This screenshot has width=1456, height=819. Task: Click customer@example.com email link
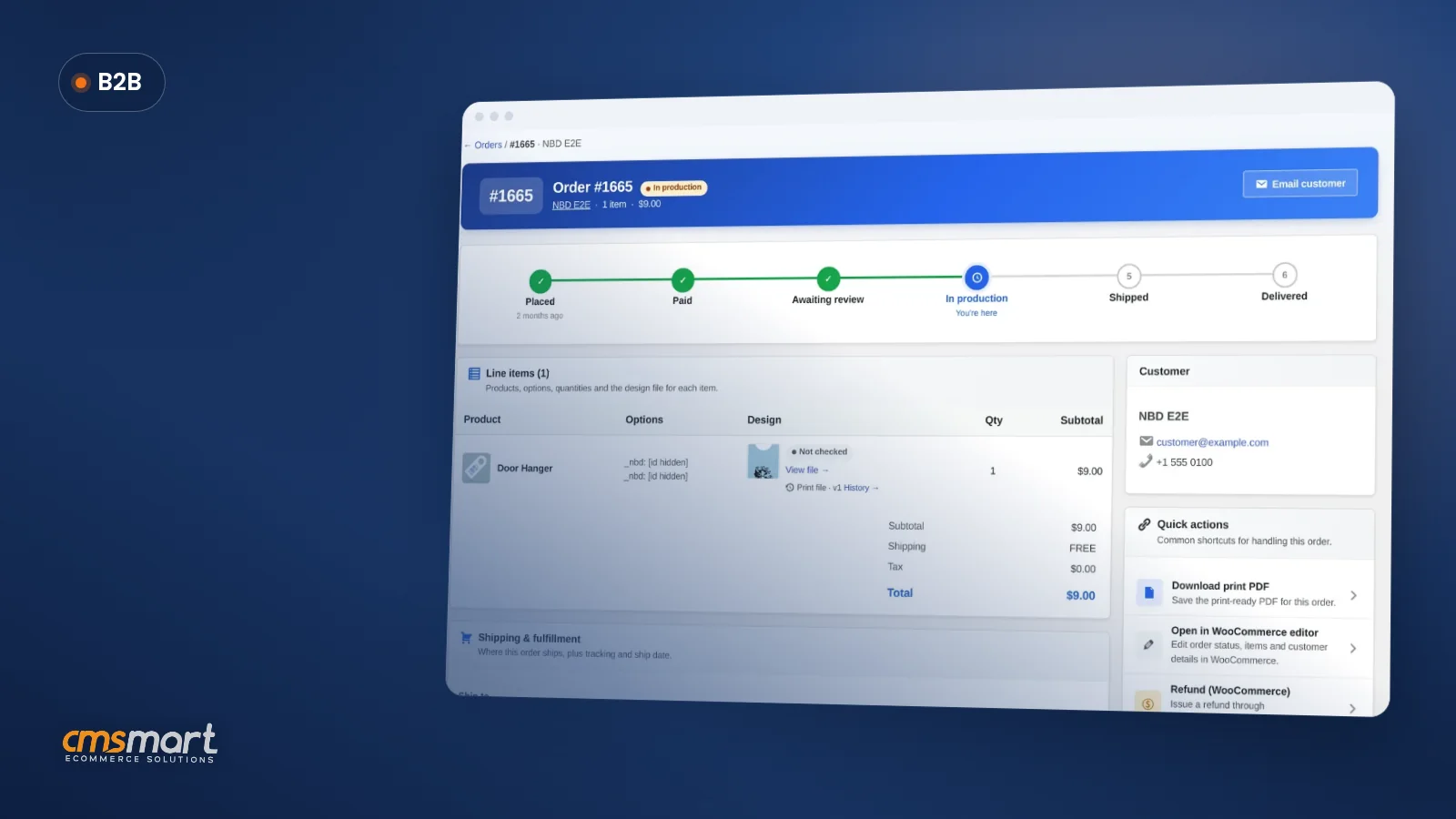point(1212,442)
